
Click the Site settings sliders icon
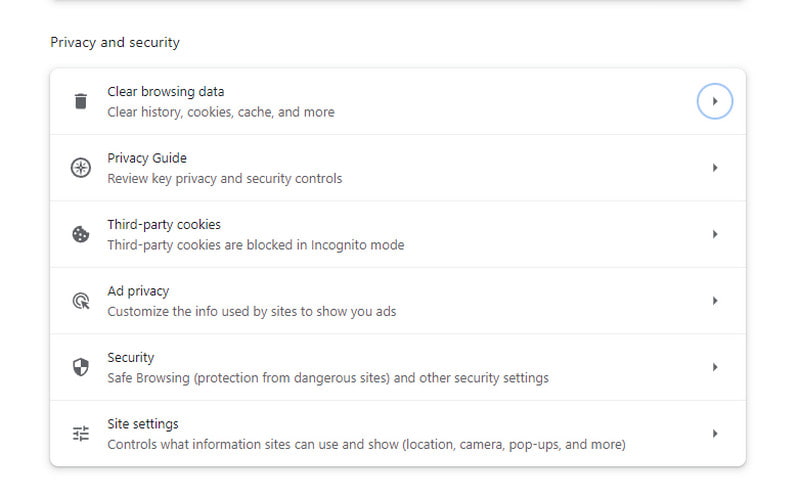[81, 434]
